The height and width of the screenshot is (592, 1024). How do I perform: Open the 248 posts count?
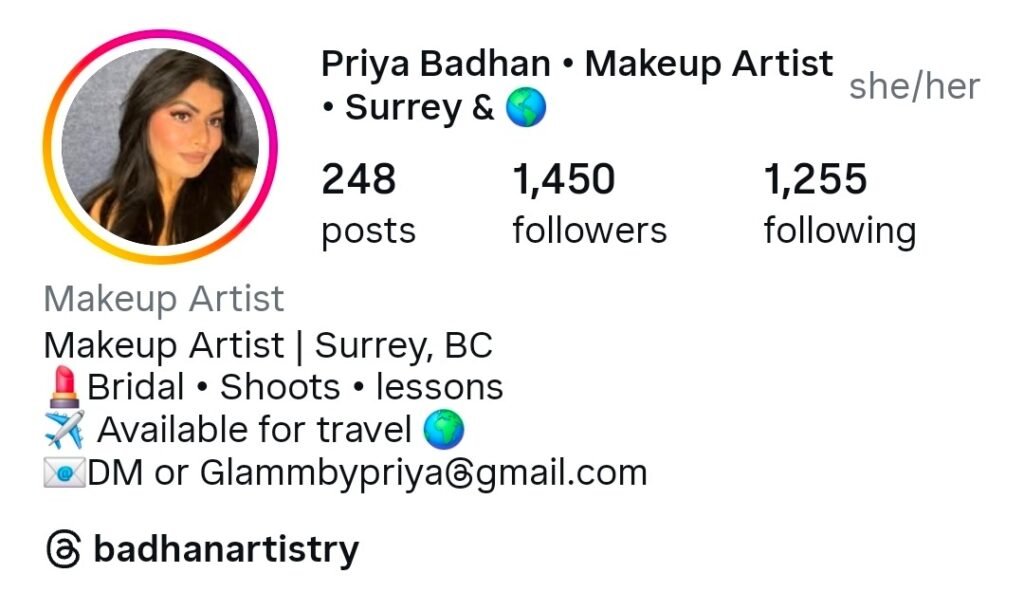coord(368,204)
